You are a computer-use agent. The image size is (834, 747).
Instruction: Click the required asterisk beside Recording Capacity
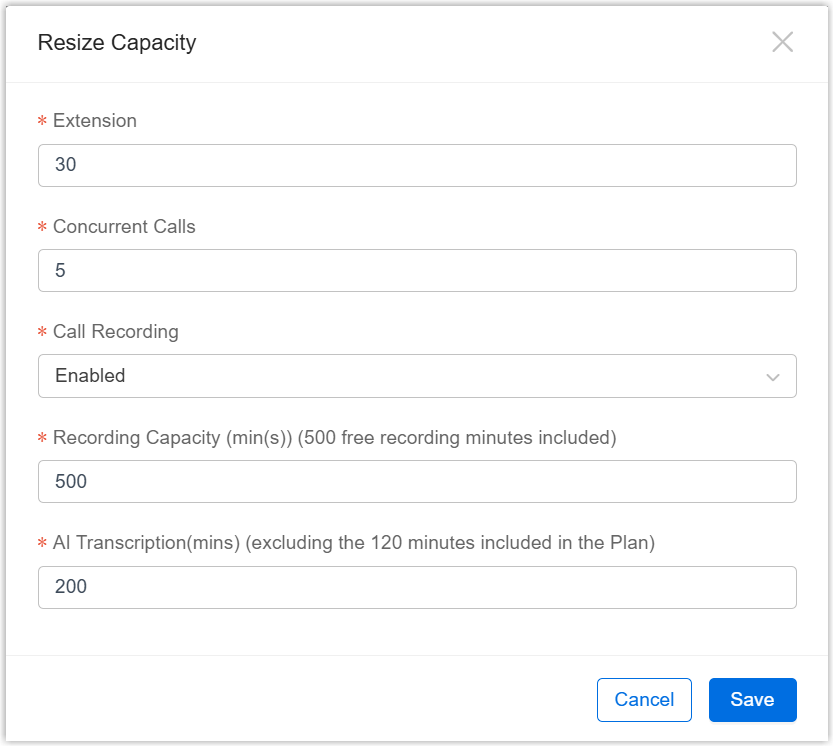[x=42, y=439]
